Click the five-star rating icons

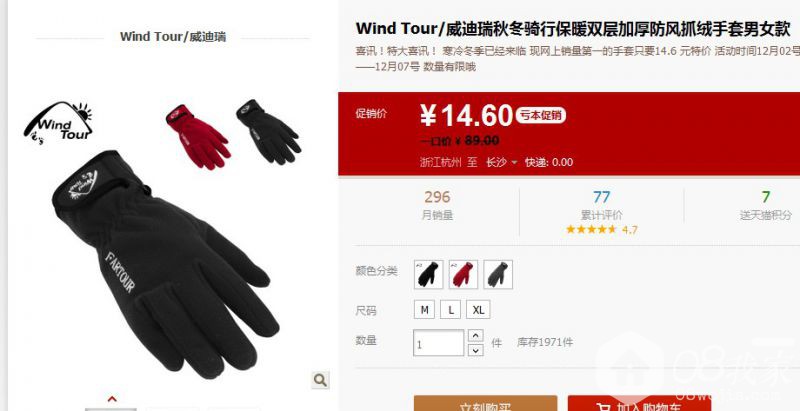591,229
